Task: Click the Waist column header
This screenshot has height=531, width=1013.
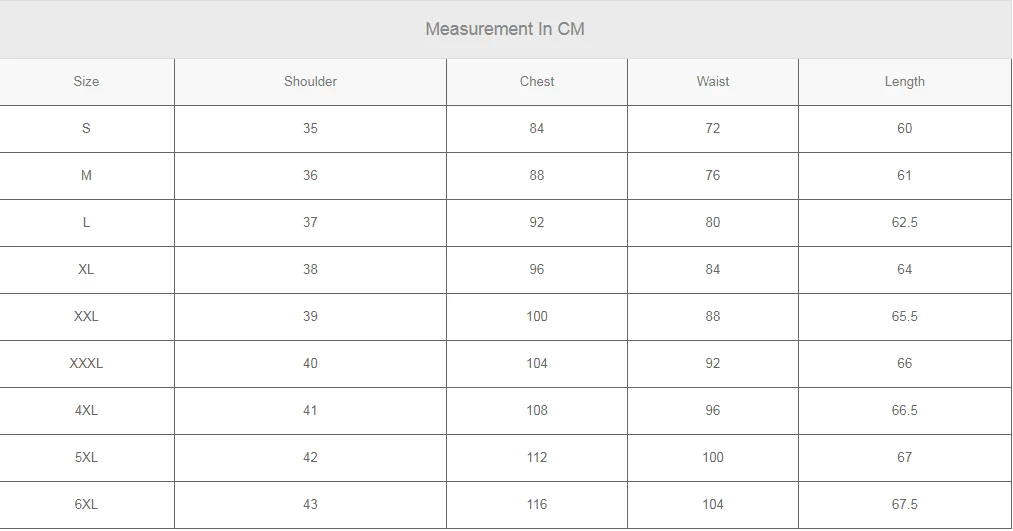Action: pos(713,81)
